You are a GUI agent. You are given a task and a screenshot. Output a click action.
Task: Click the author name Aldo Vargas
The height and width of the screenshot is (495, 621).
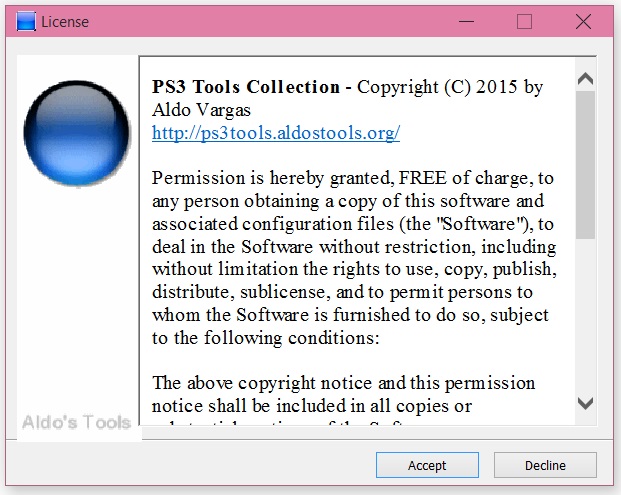pyautogui.click(x=201, y=110)
